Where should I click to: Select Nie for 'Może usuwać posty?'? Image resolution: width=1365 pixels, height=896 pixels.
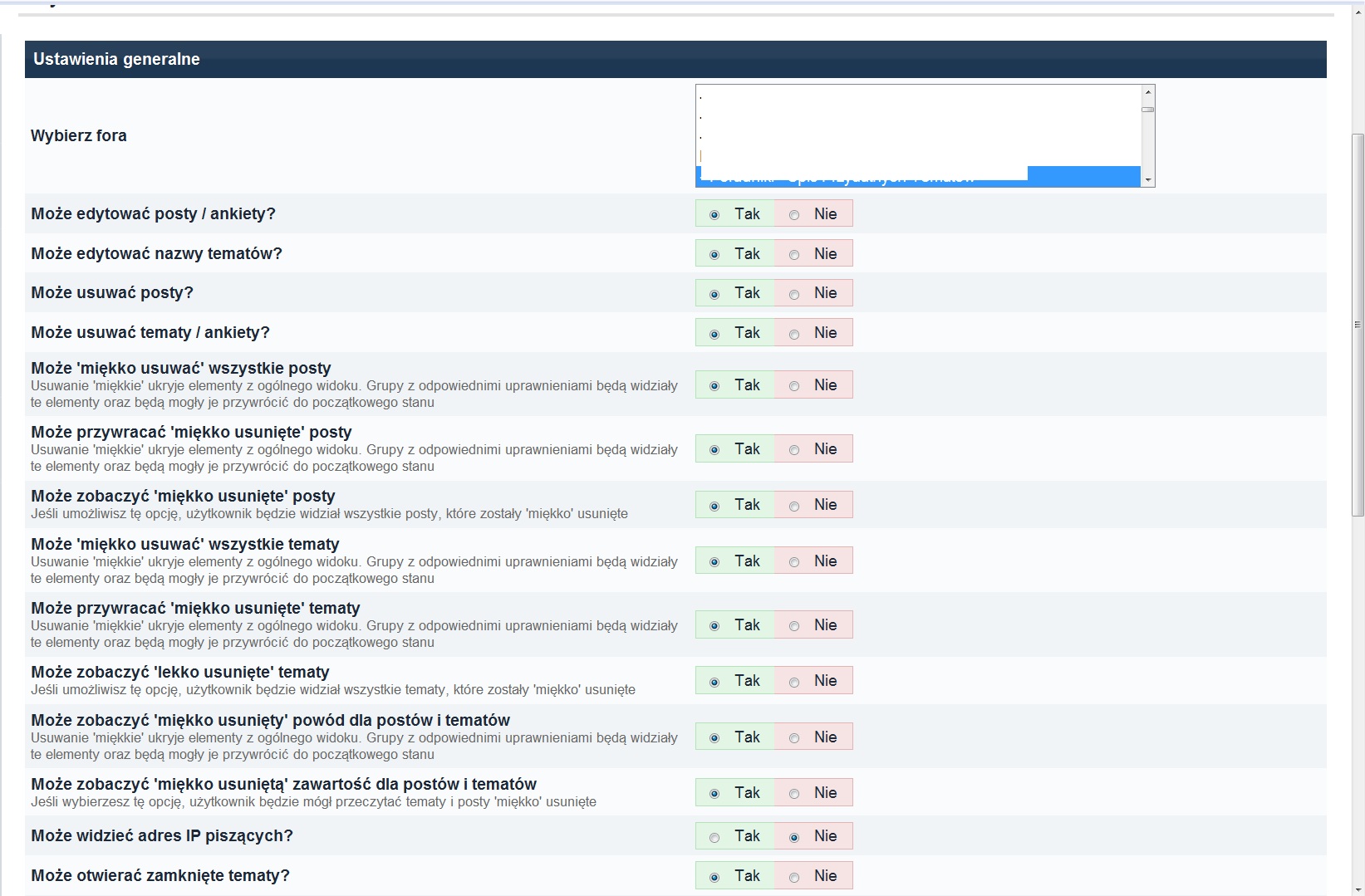point(794,294)
